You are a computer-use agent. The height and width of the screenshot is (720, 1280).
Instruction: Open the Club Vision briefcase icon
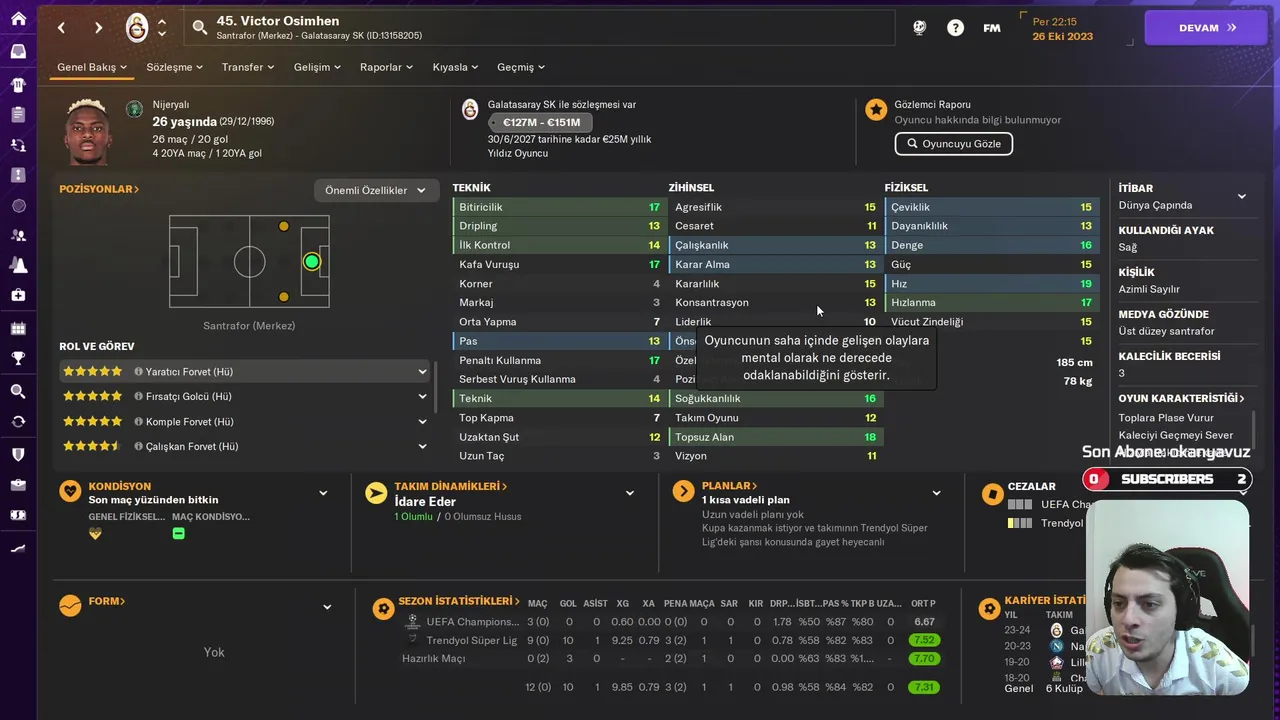click(x=18, y=485)
